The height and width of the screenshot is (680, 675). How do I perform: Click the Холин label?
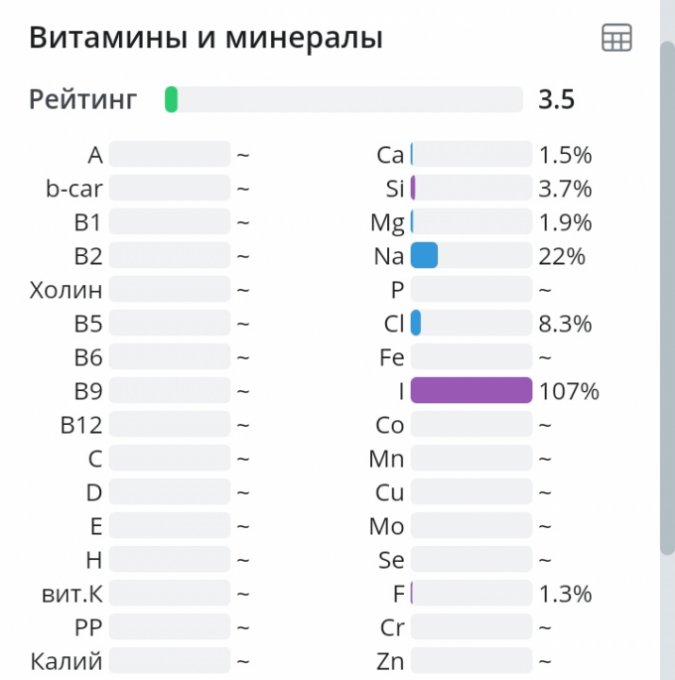66,290
